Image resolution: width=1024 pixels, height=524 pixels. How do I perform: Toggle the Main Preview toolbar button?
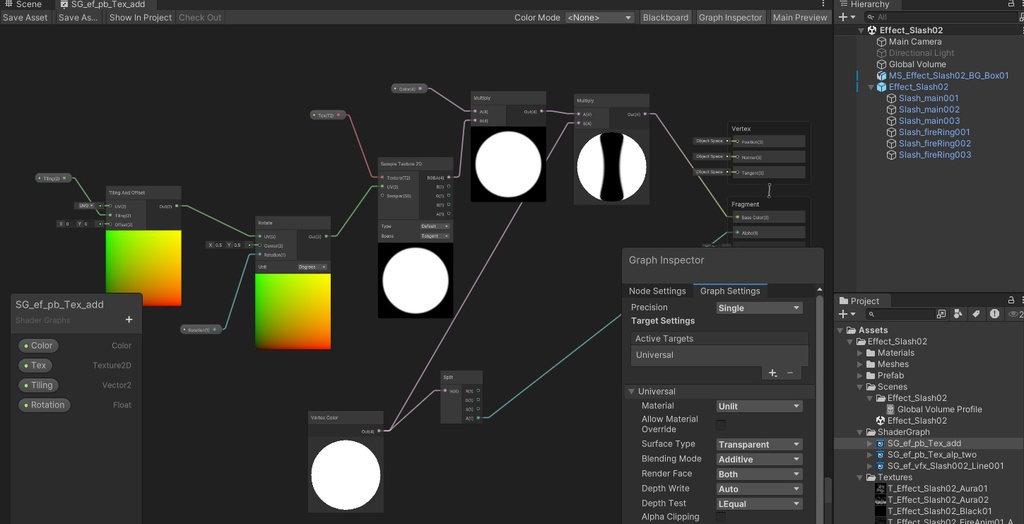pos(800,18)
